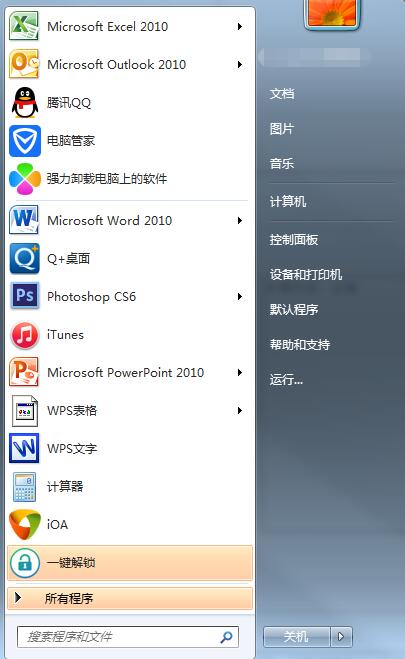This screenshot has width=405, height=659.
Task: Expand the Outlook 2010 jump list arrow
Action: coord(240,64)
